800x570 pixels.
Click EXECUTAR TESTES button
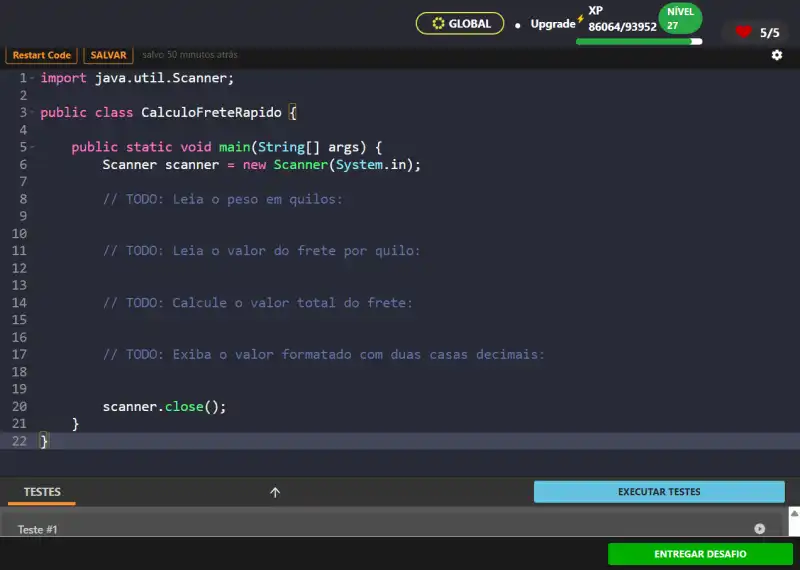coord(659,492)
